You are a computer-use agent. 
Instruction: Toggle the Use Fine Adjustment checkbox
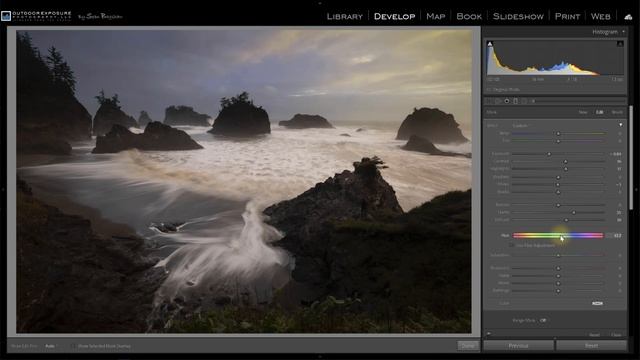(511, 245)
